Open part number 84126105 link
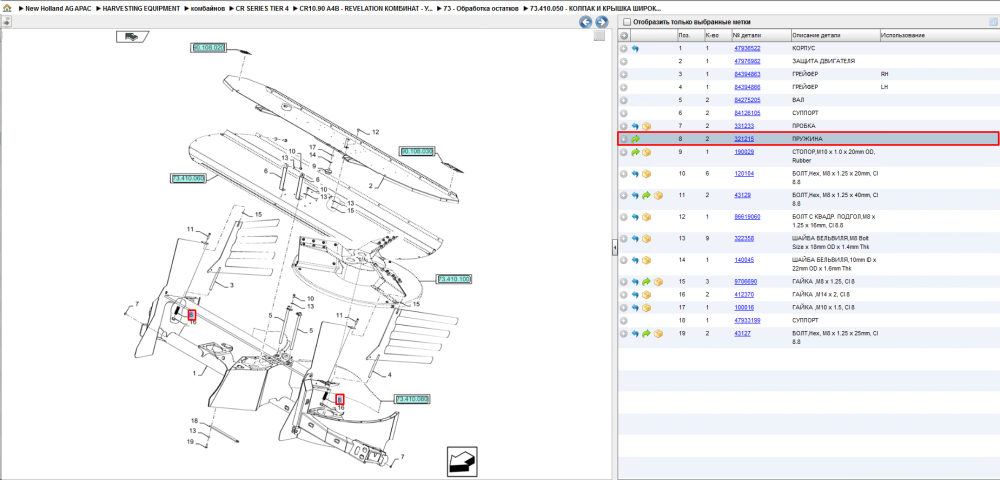 pos(747,113)
